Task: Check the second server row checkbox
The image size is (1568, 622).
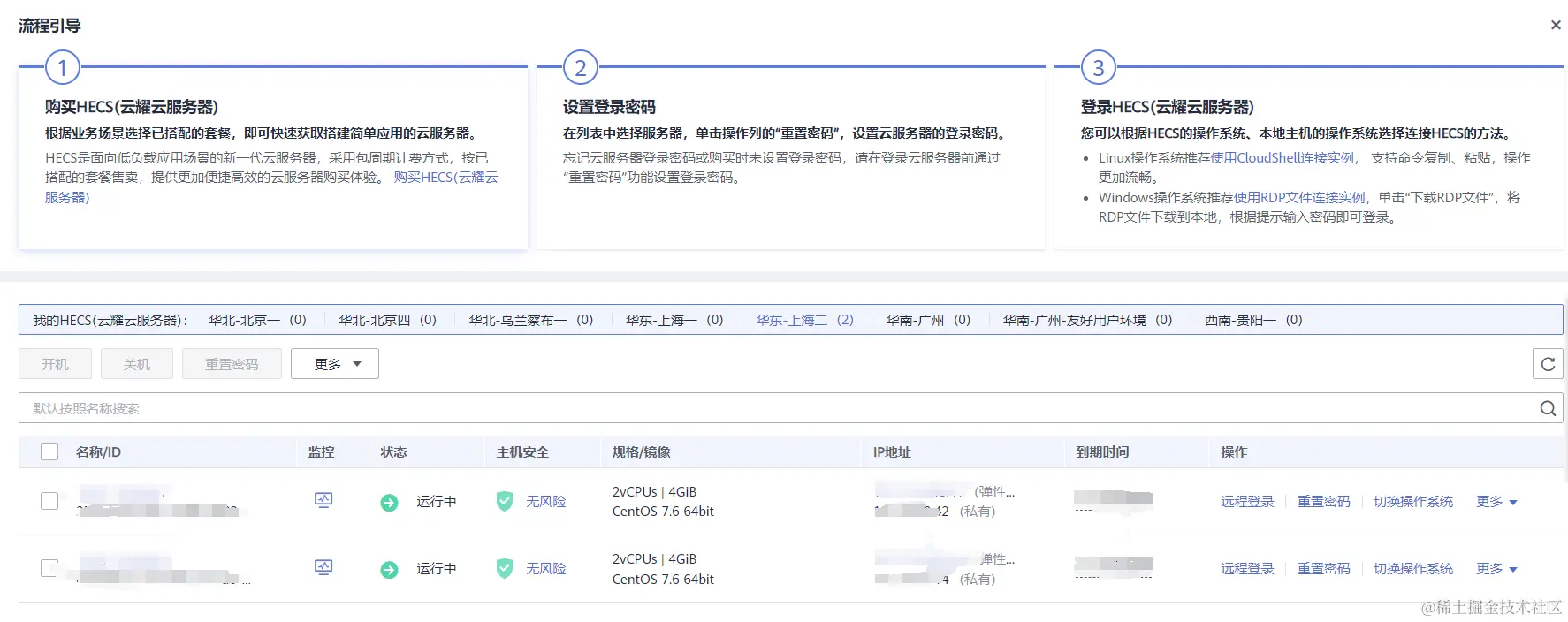Action: coord(49,568)
